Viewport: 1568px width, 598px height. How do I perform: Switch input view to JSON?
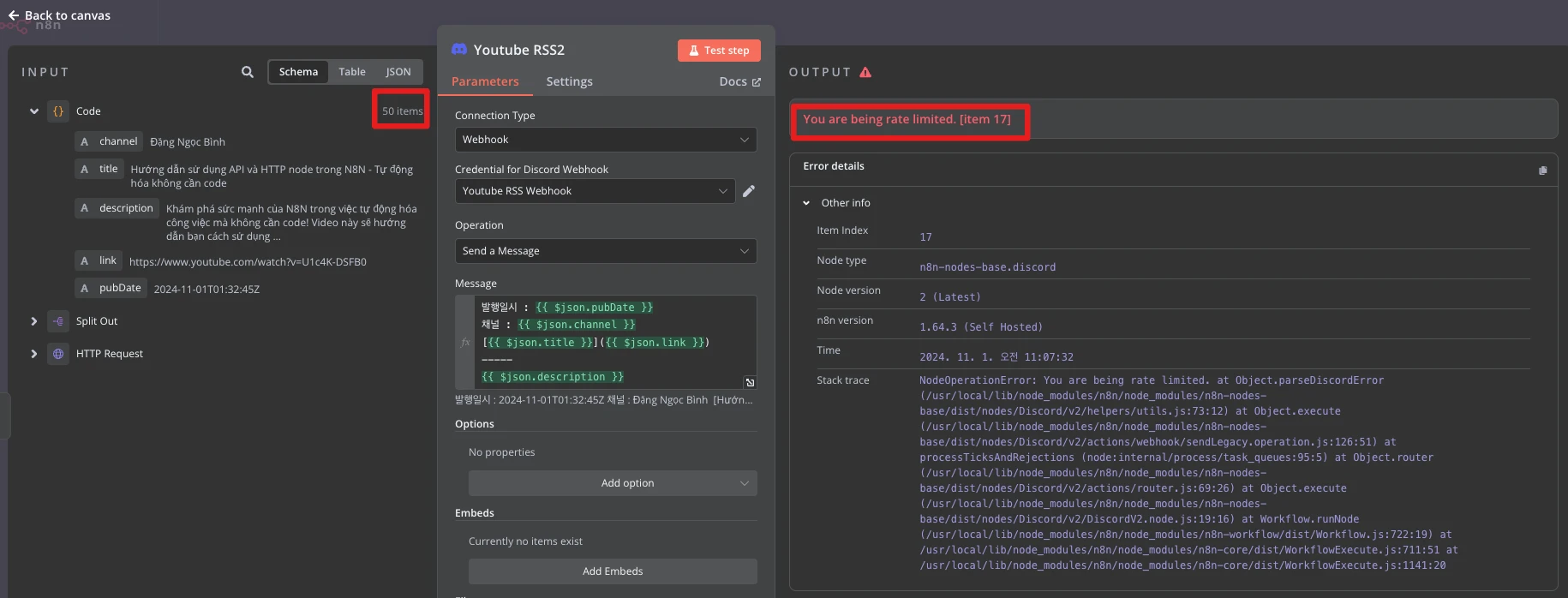pyautogui.click(x=398, y=72)
